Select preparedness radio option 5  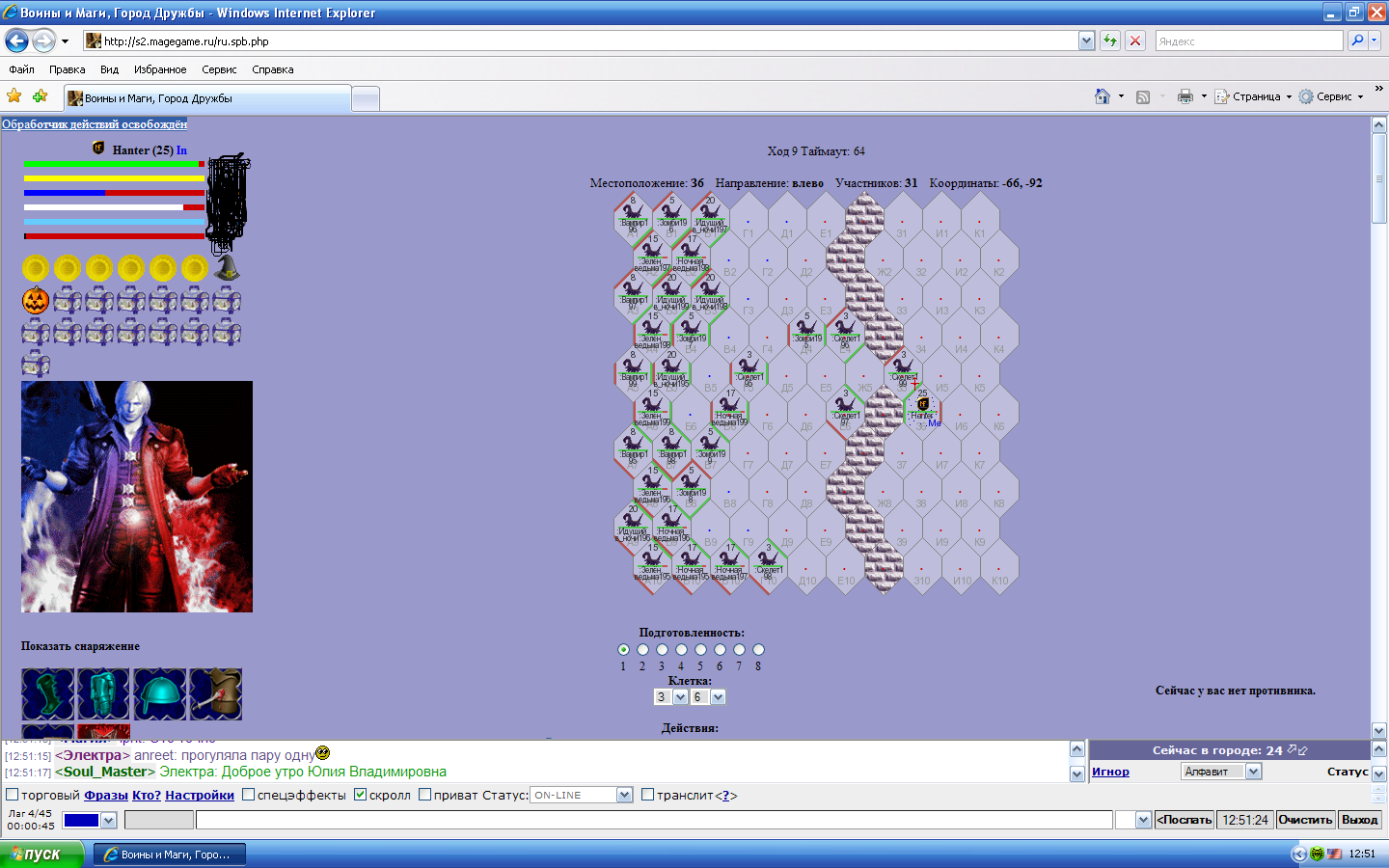[700, 649]
